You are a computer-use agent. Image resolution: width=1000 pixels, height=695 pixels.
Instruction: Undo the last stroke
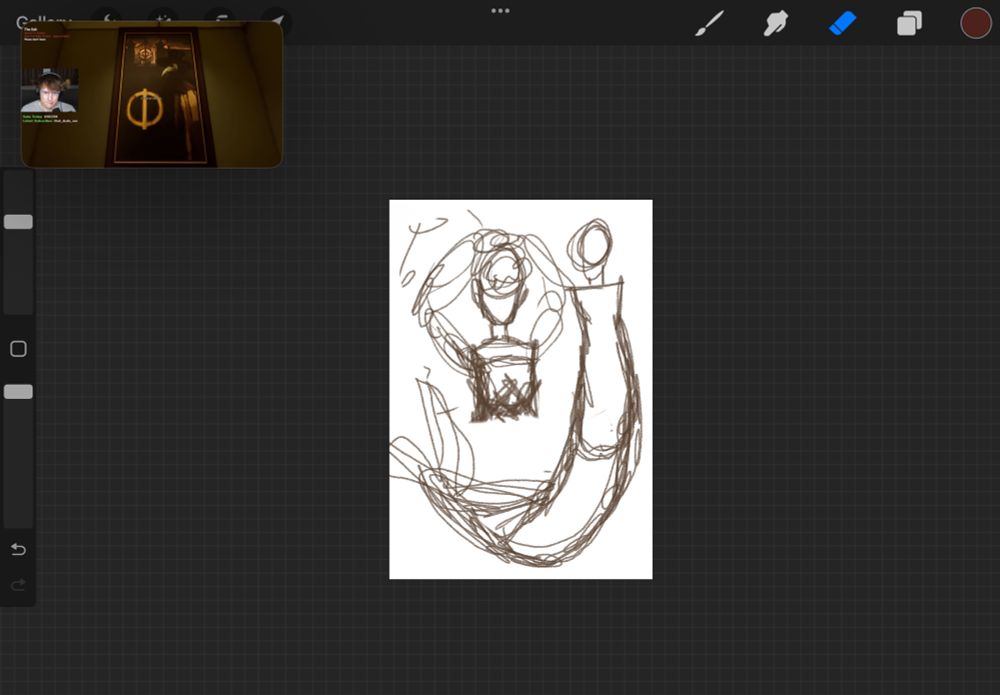(x=18, y=549)
